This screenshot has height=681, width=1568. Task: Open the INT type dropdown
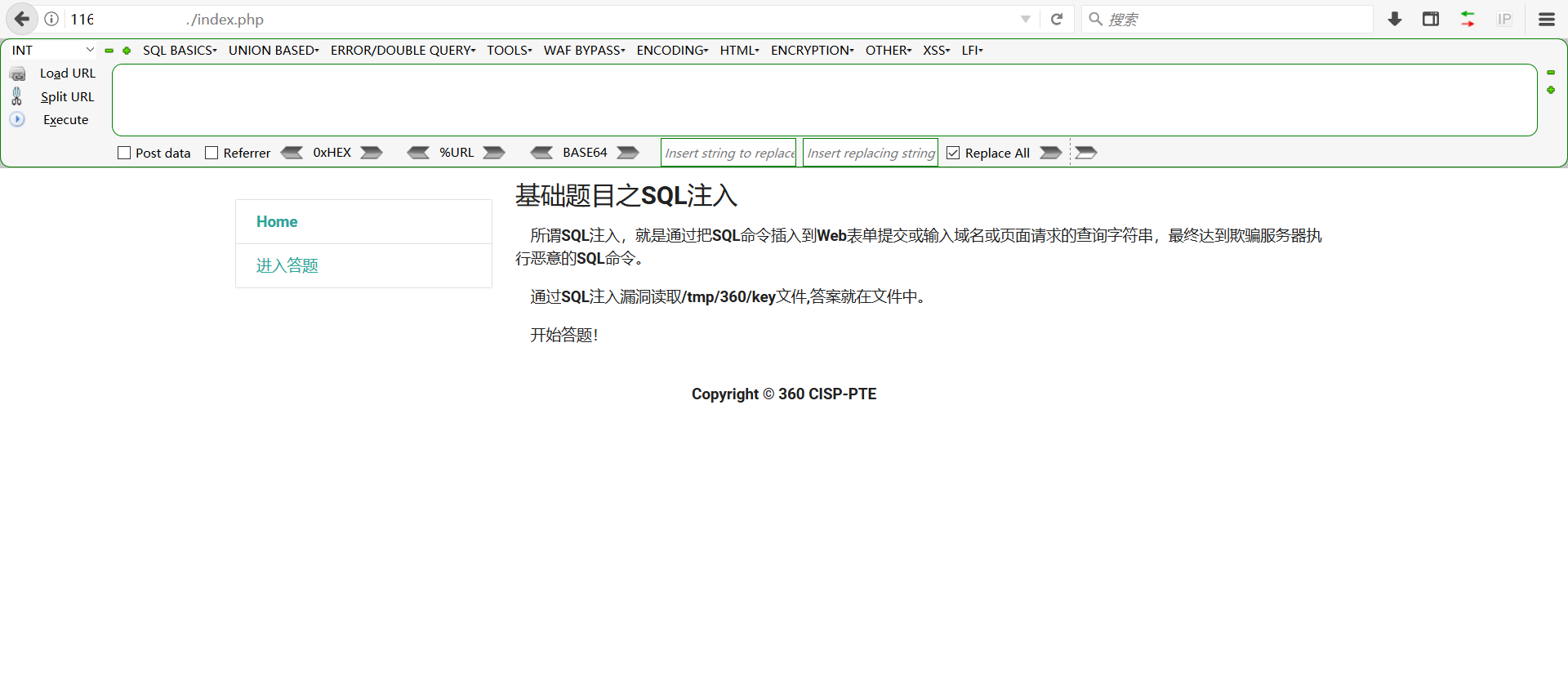[53, 50]
